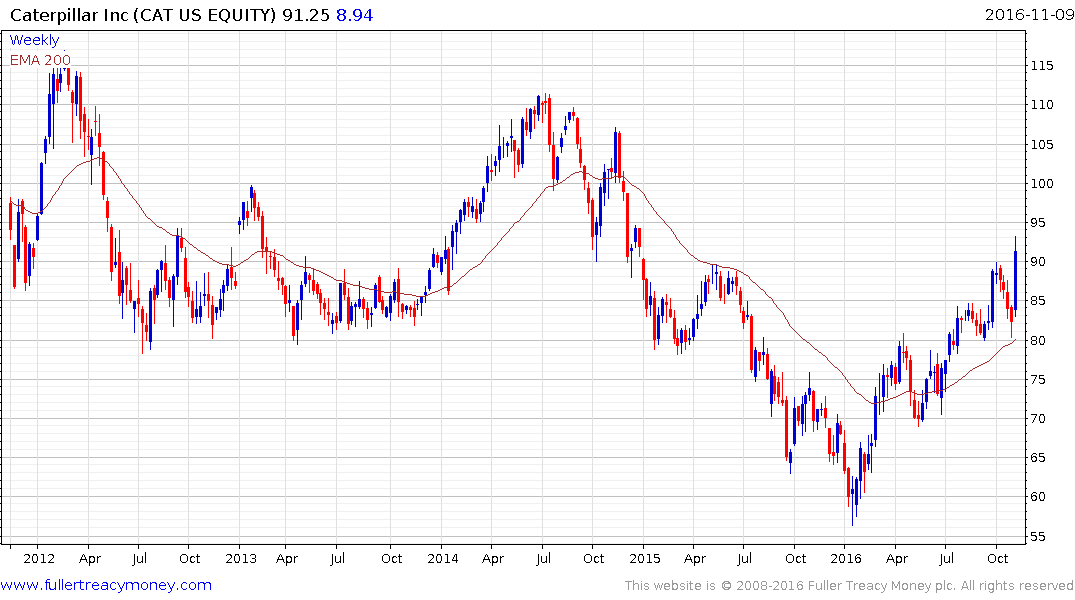Open the www.fullertreacymoney.com link
1075x600 pixels.
106,585
